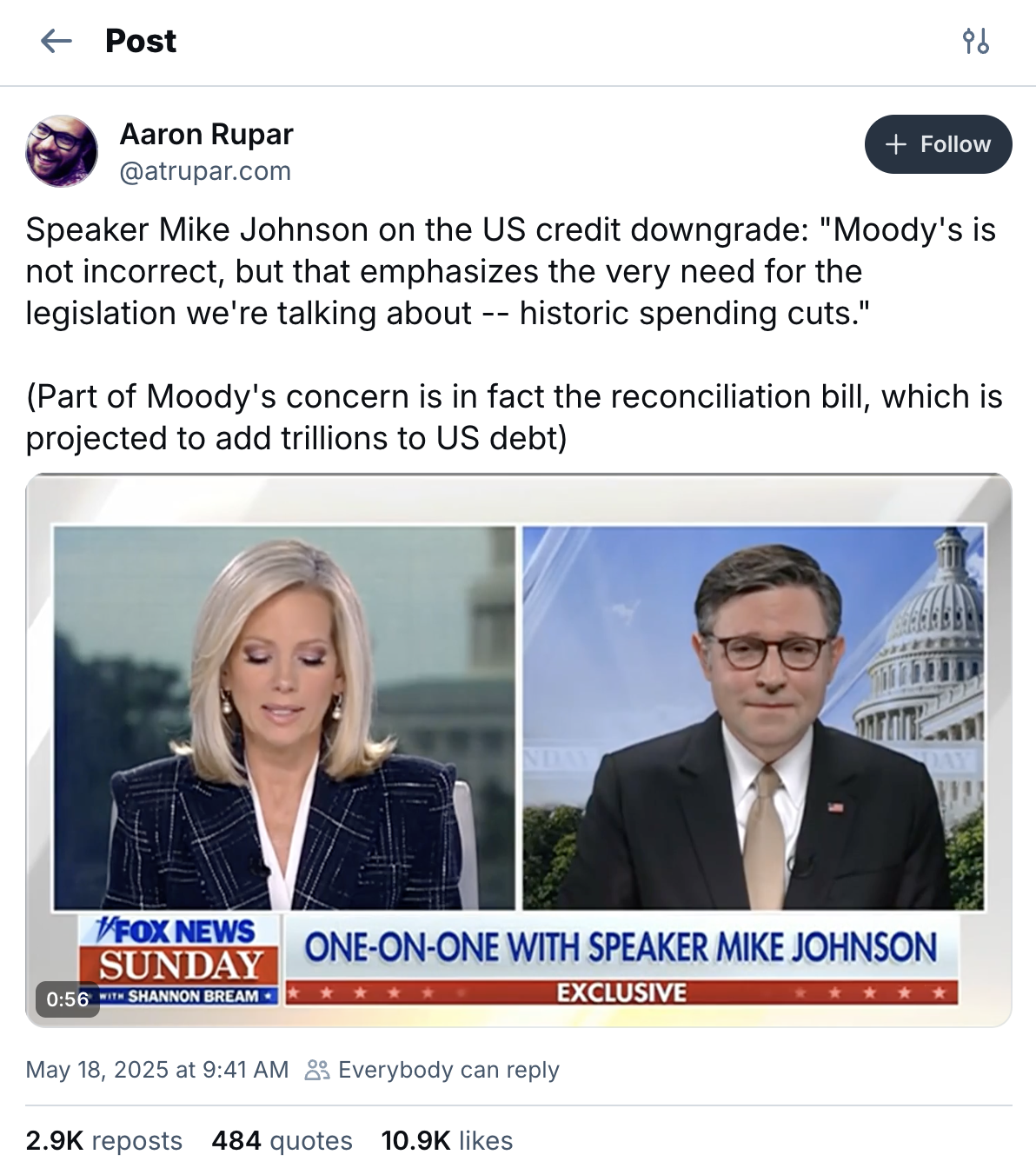Open the Aaron Rupar display name link
The width and height of the screenshot is (1036, 1168).
click(x=206, y=134)
